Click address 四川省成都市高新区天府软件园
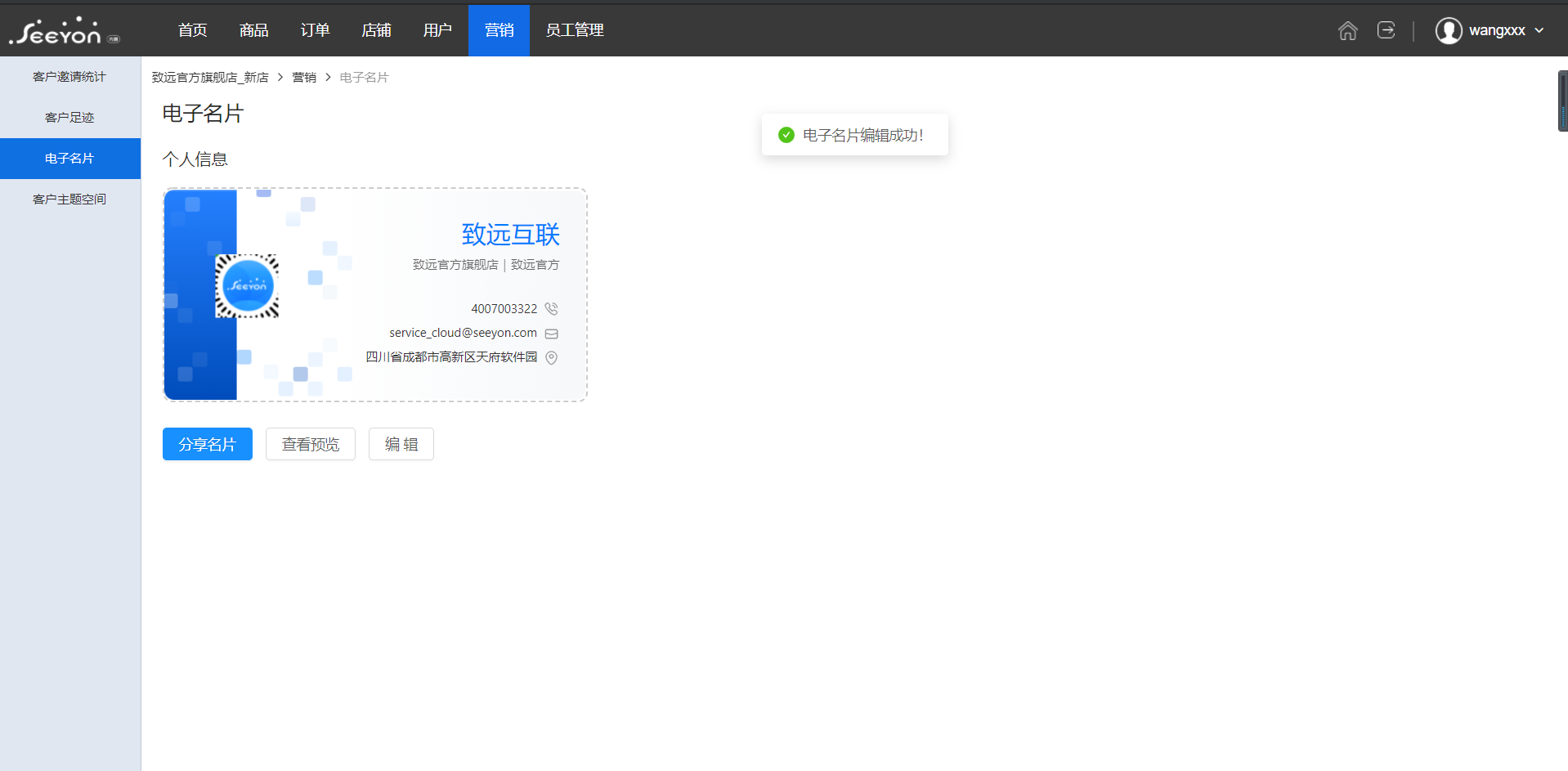The height and width of the screenshot is (771, 1568). 451,357
